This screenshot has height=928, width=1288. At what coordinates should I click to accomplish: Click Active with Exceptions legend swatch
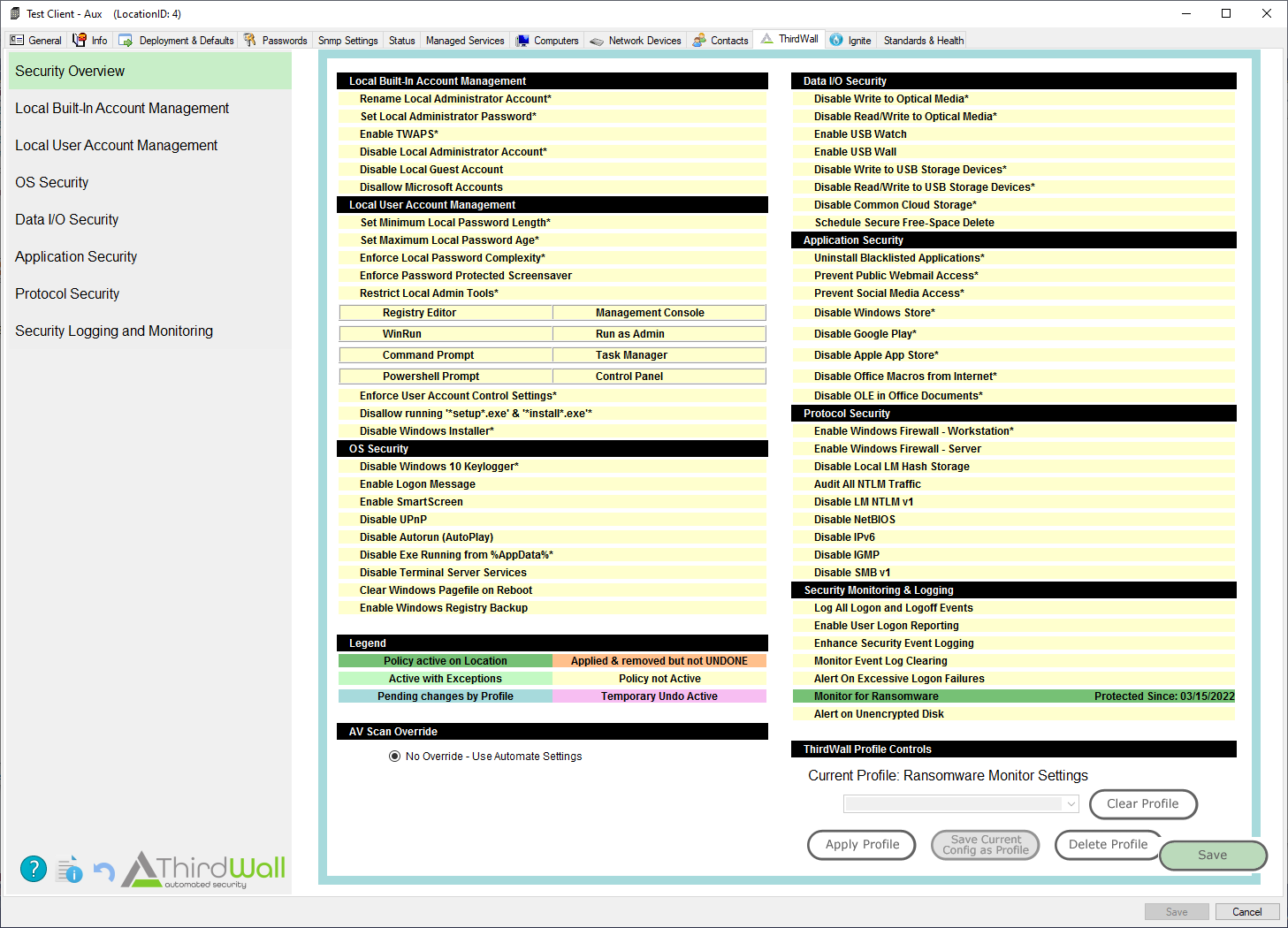point(446,678)
